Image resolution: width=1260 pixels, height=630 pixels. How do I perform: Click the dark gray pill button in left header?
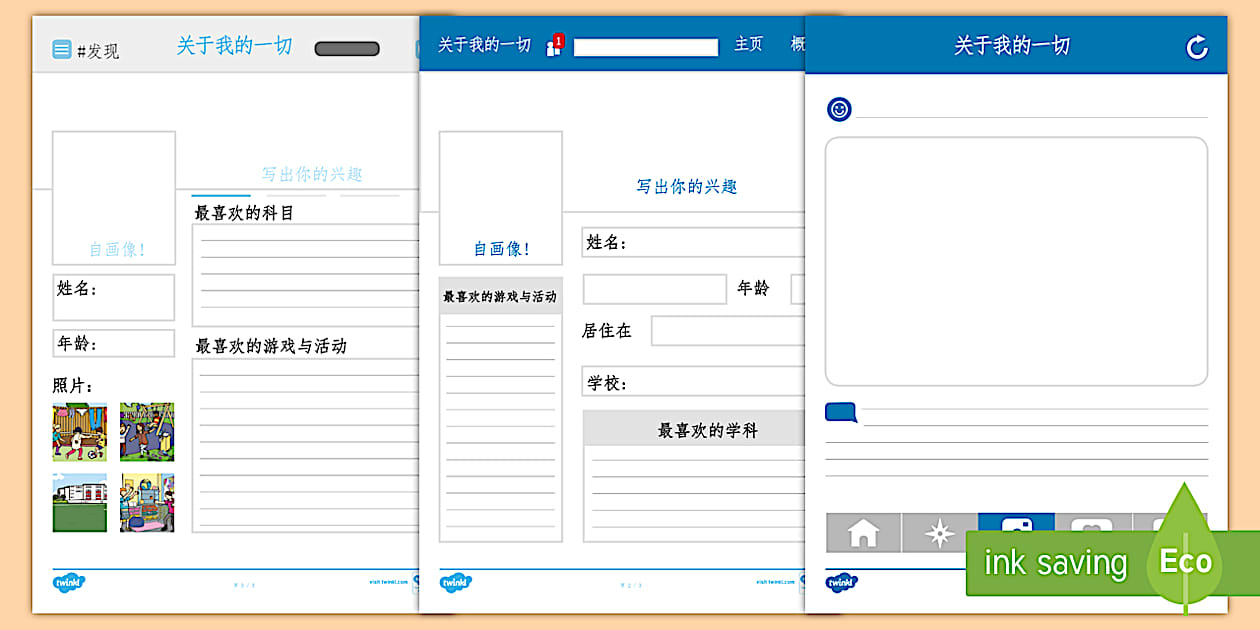tap(347, 49)
